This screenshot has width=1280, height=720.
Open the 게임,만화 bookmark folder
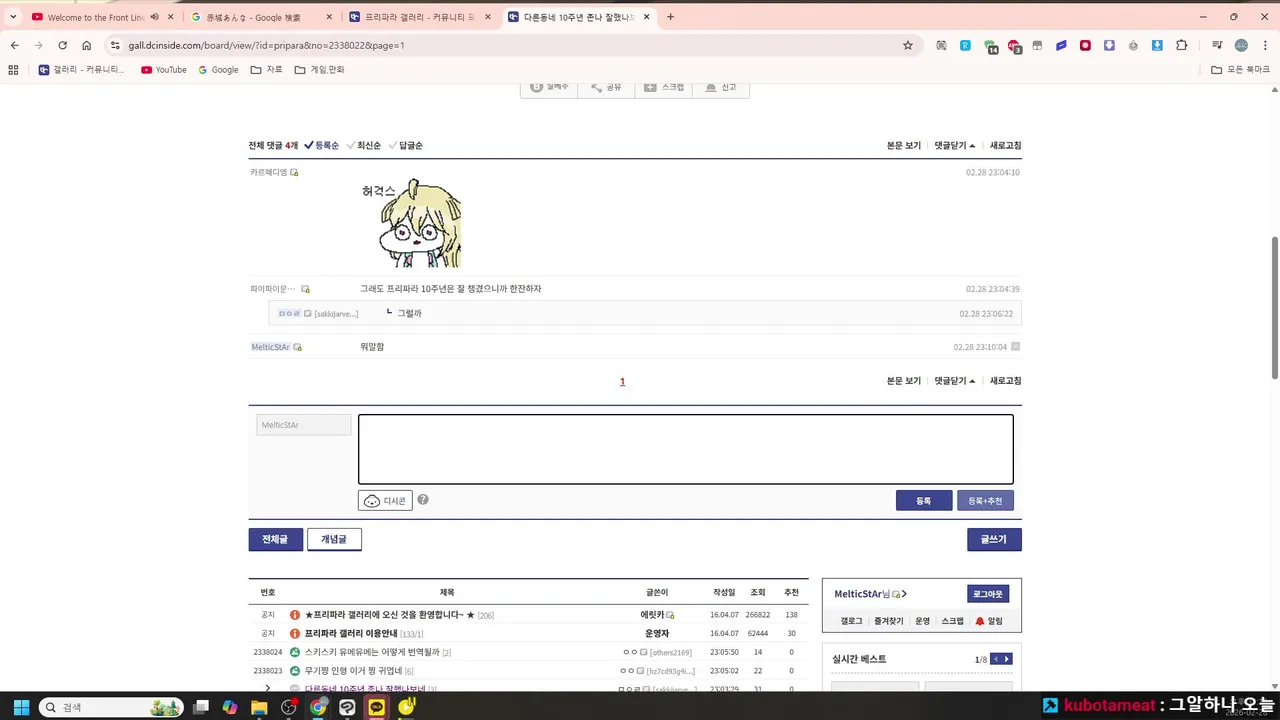[319, 70]
